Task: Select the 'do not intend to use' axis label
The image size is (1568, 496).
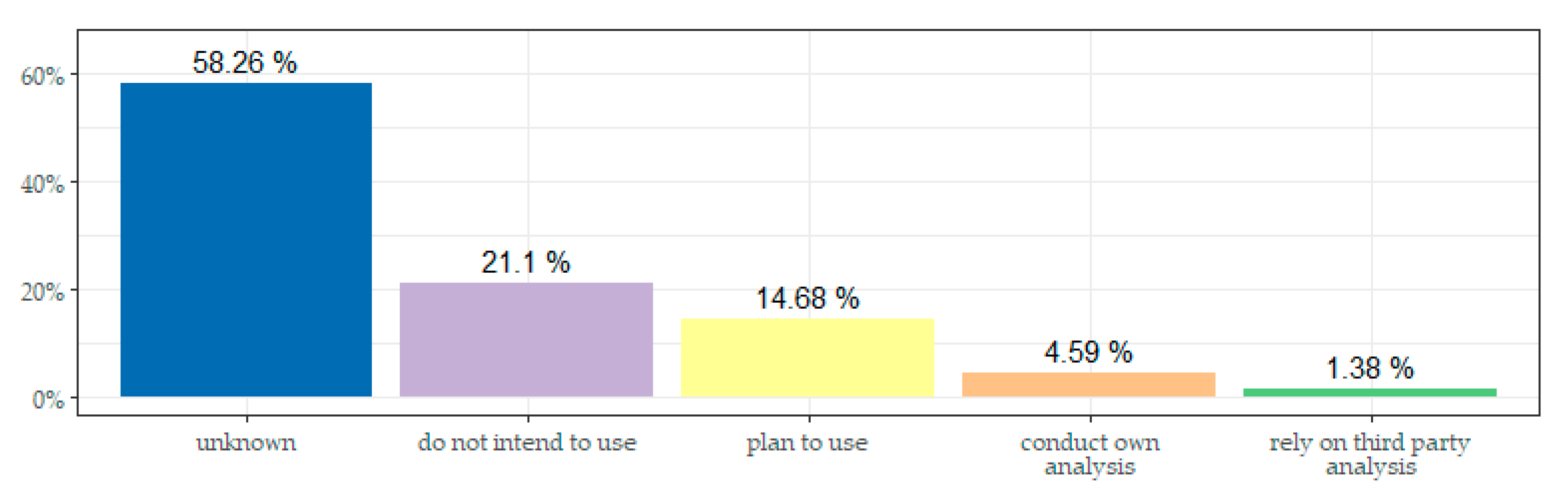Action: [x=527, y=442]
